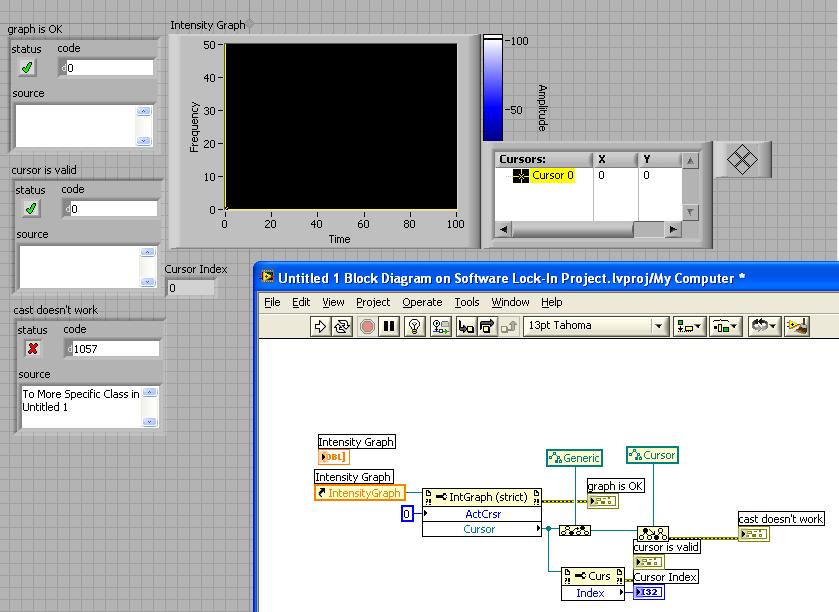The height and width of the screenshot is (612, 839).
Task: Click the 'cast doesn't work' source text box
Action: [82, 407]
